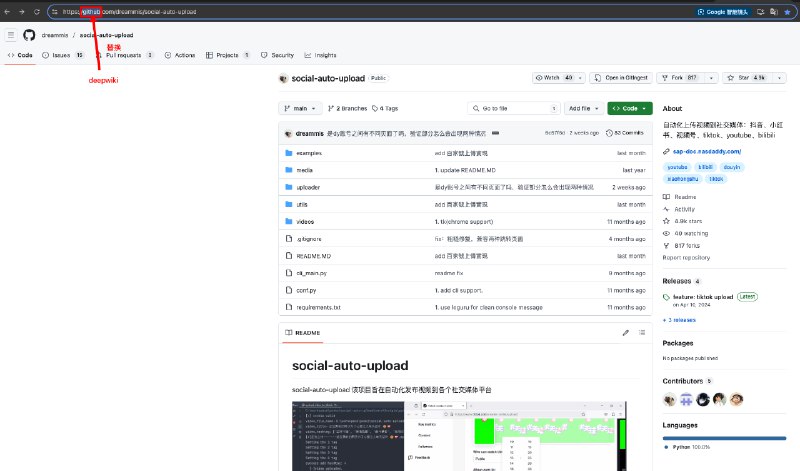
Task: Go to GitHub home via Octocat logo
Action: click(29, 35)
